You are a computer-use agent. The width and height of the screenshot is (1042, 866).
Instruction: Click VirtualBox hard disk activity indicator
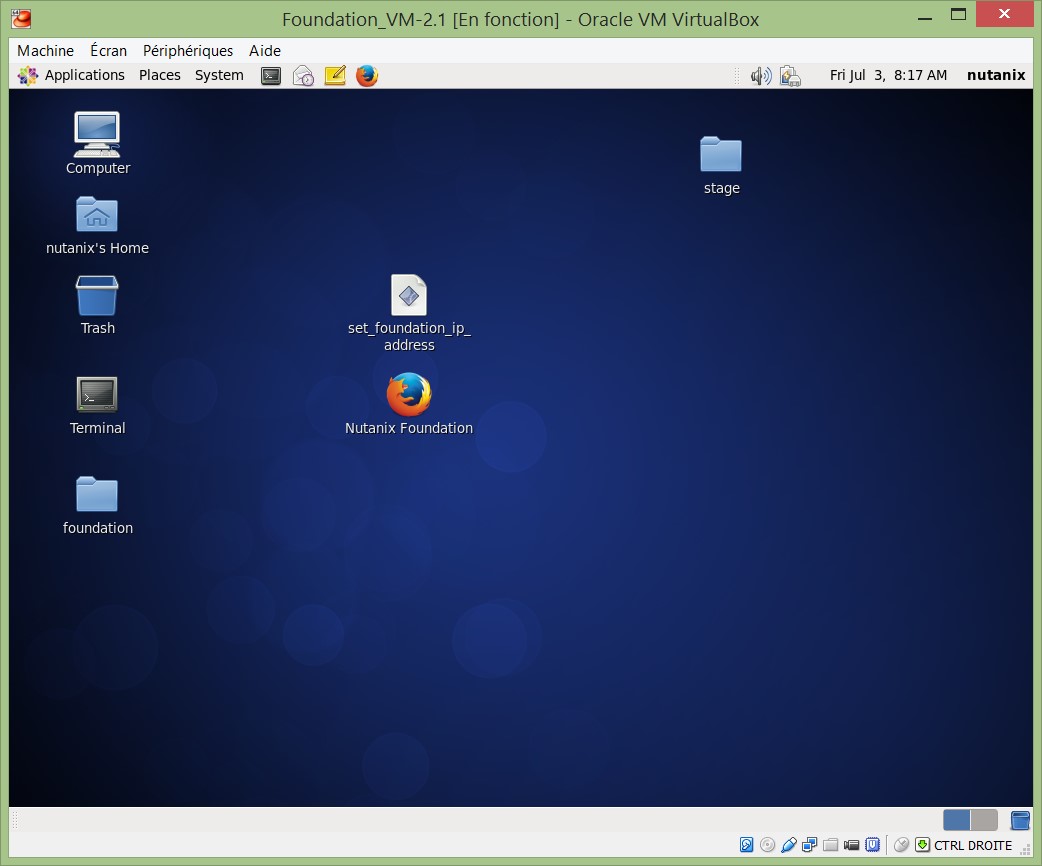point(746,845)
